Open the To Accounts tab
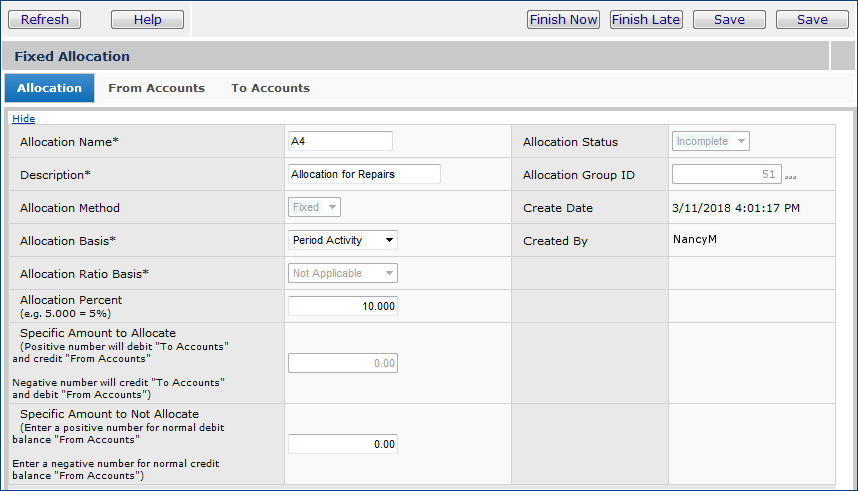 pos(270,88)
